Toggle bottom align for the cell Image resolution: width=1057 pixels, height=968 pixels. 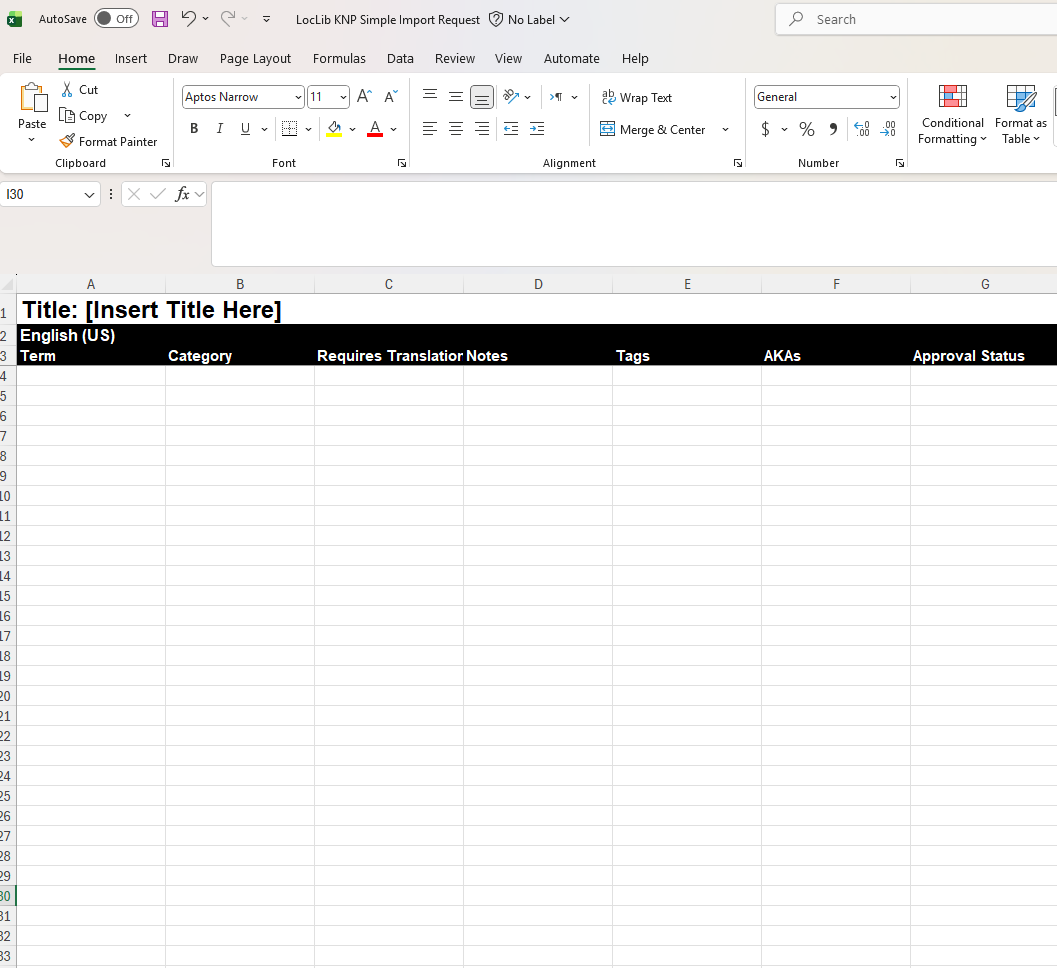[481, 97]
